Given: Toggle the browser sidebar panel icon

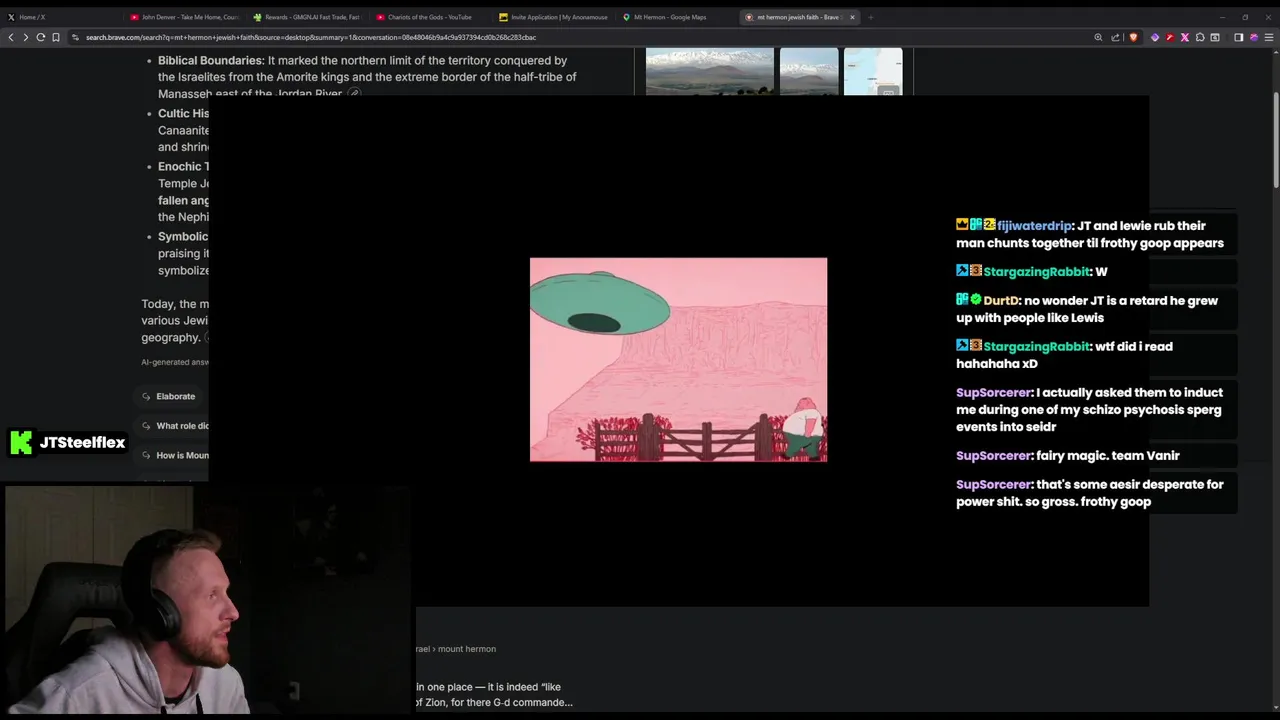Looking at the screenshot, I should (x=1238, y=37).
